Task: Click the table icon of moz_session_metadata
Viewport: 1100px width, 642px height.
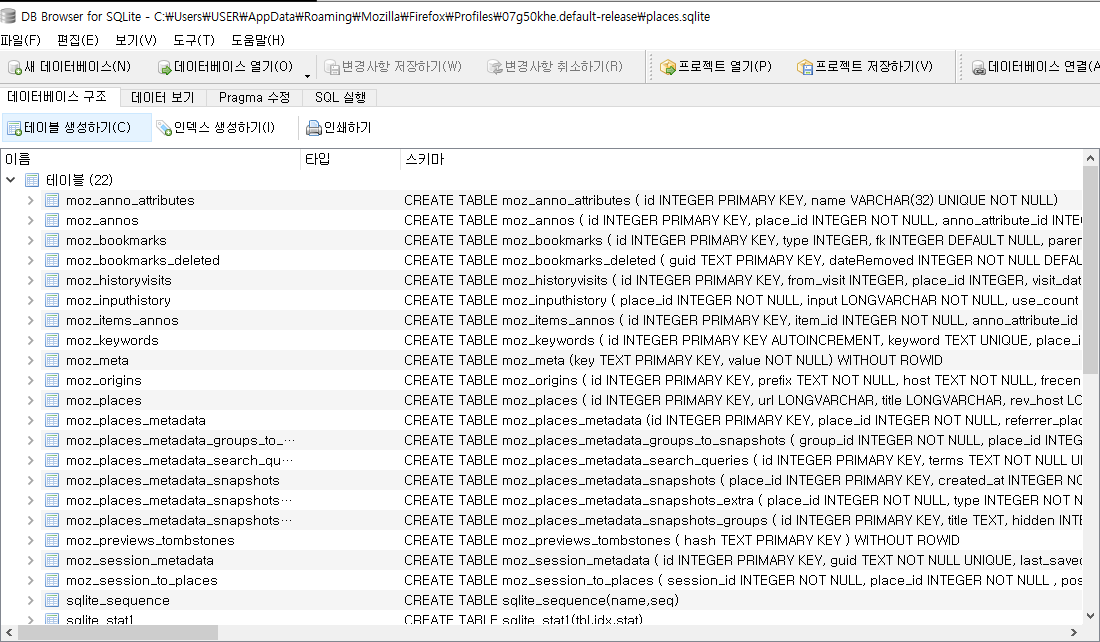Action: (x=52, y=561)
